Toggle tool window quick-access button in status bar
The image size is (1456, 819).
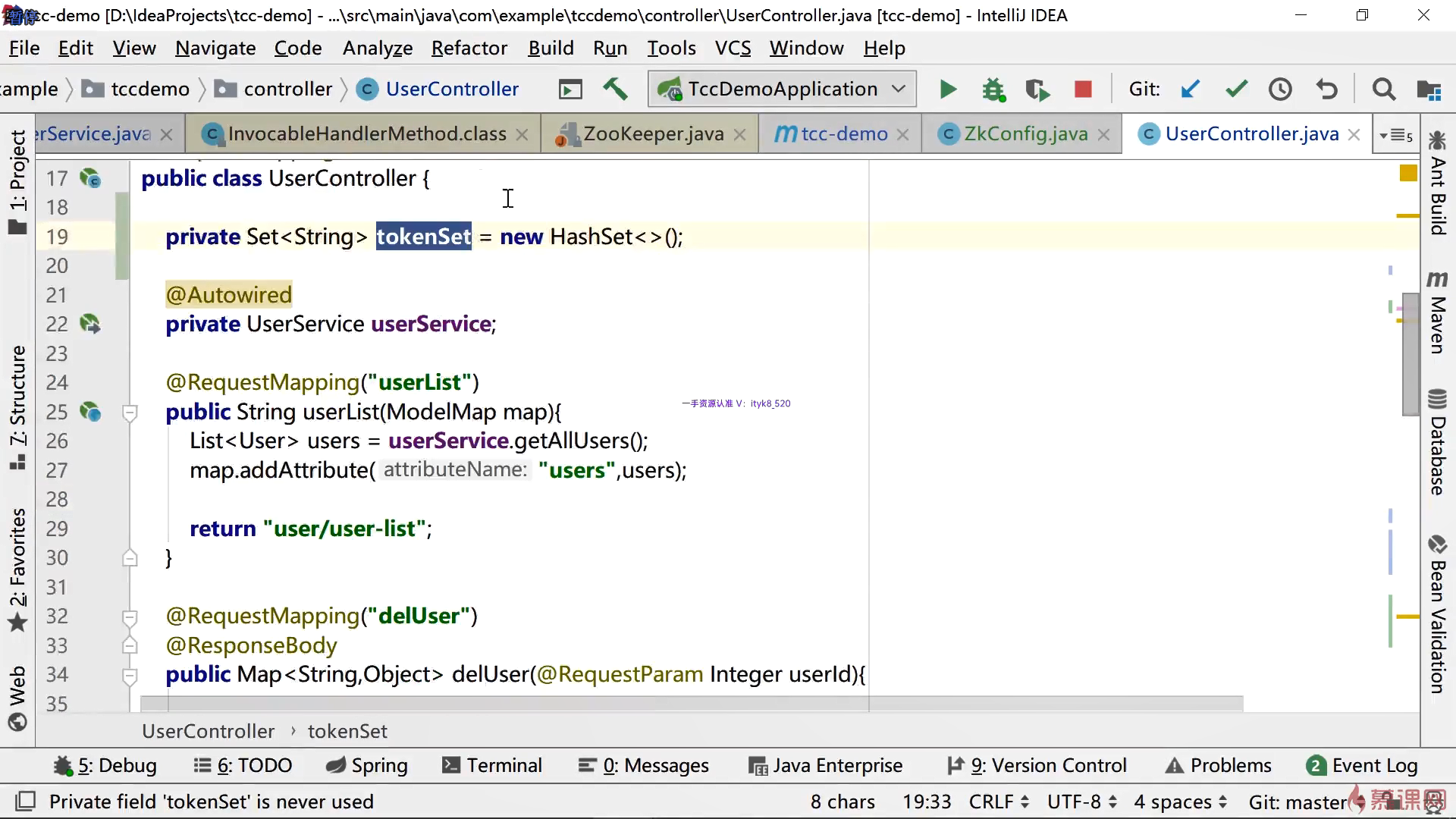point(26,801)
